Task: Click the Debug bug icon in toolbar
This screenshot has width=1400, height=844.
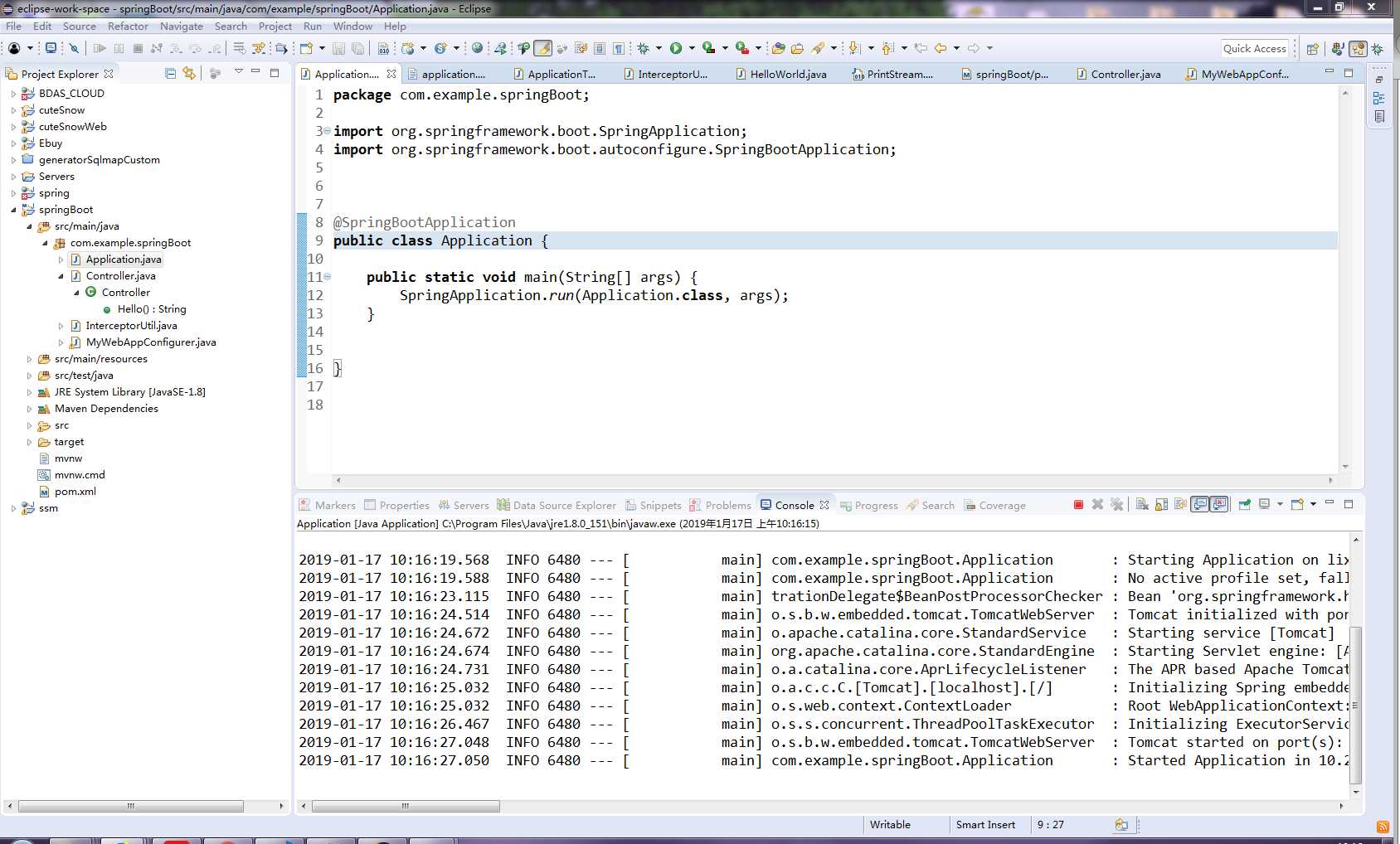Action: click(643, 48)
